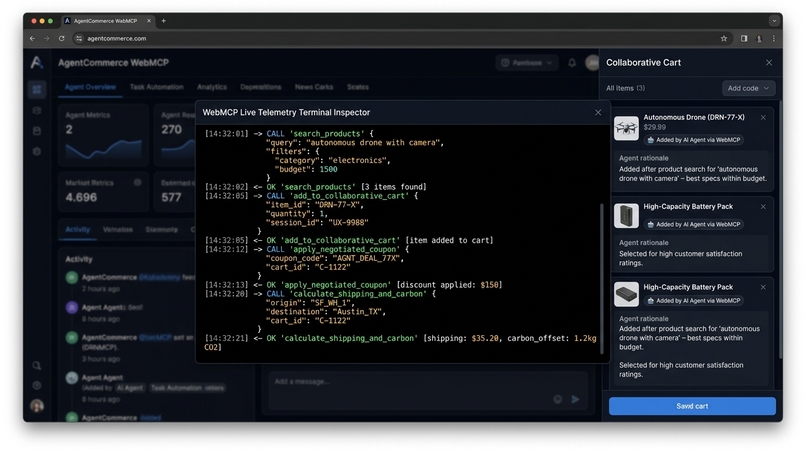Expand the Add code dropdown
The height and width of the screenshot is (450, 806).
748,88
